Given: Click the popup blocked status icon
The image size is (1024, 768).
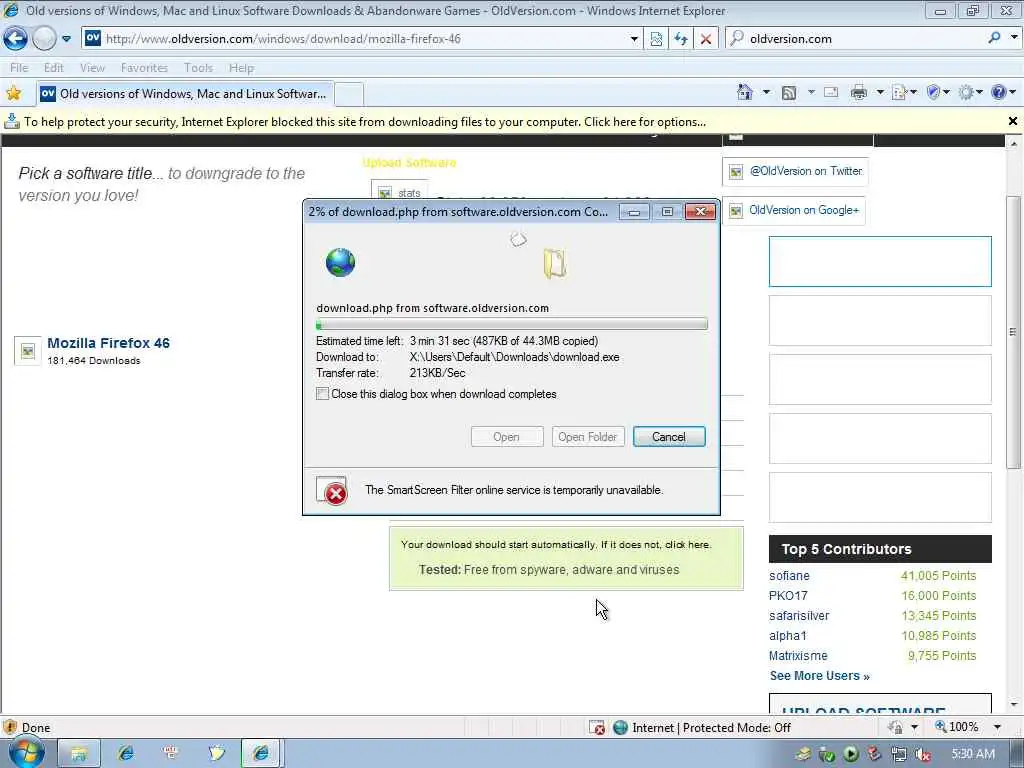Looking at the screenshot, I should (597, 728).
